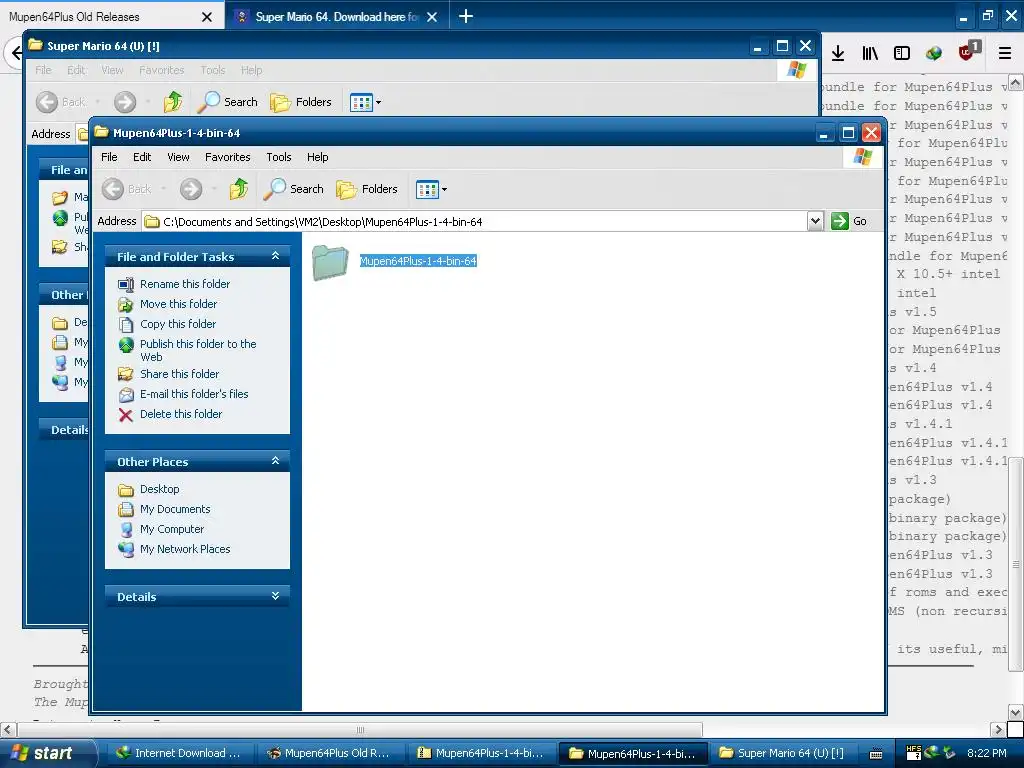
Task: Open browser hamburger menu
Action: 1005,54
